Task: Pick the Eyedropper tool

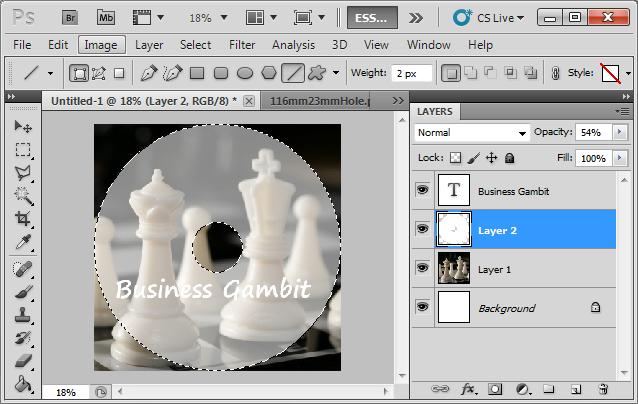Action: [23, 243]
